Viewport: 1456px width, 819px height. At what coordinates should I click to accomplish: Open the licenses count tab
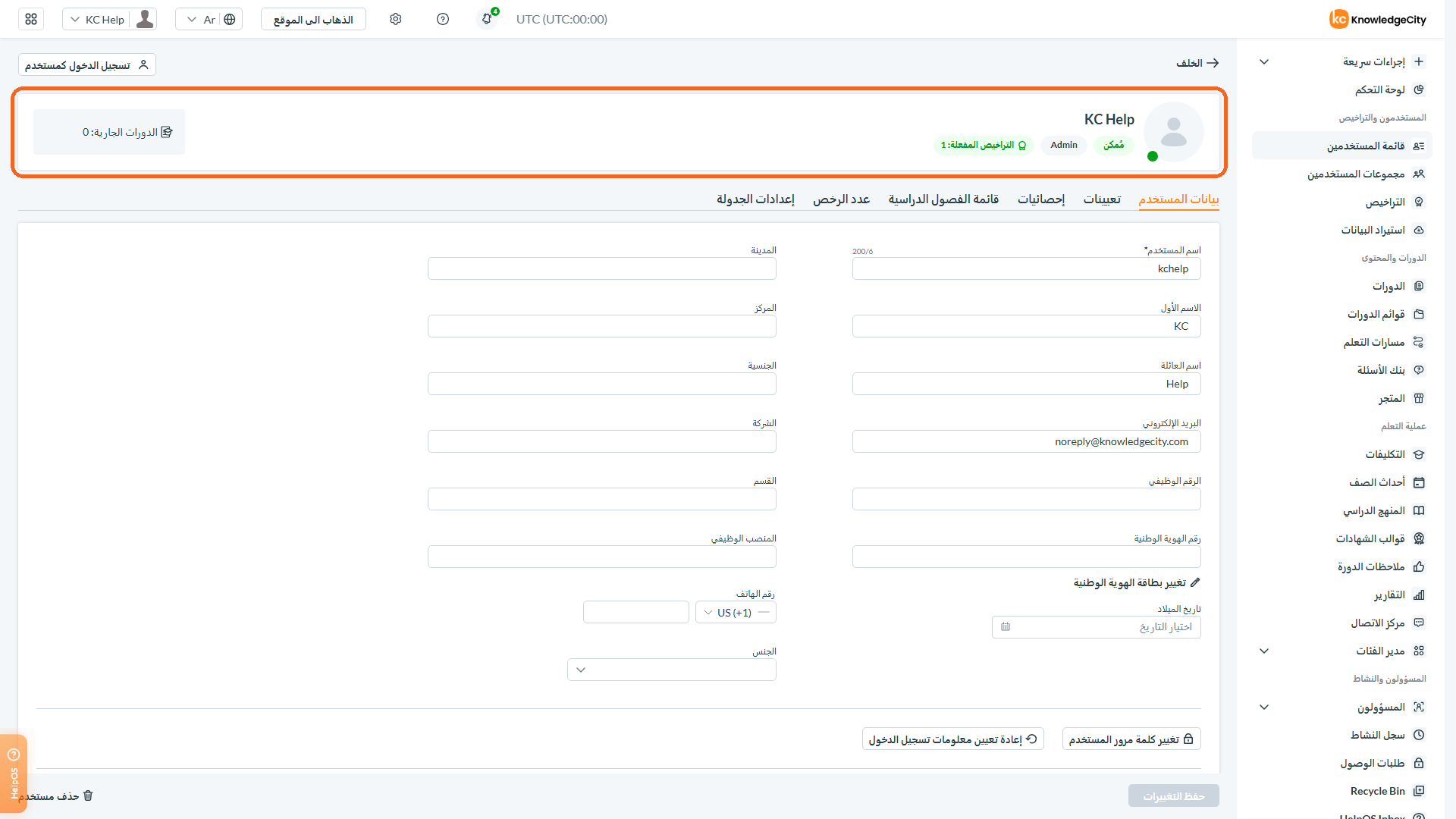coord(841,199)
